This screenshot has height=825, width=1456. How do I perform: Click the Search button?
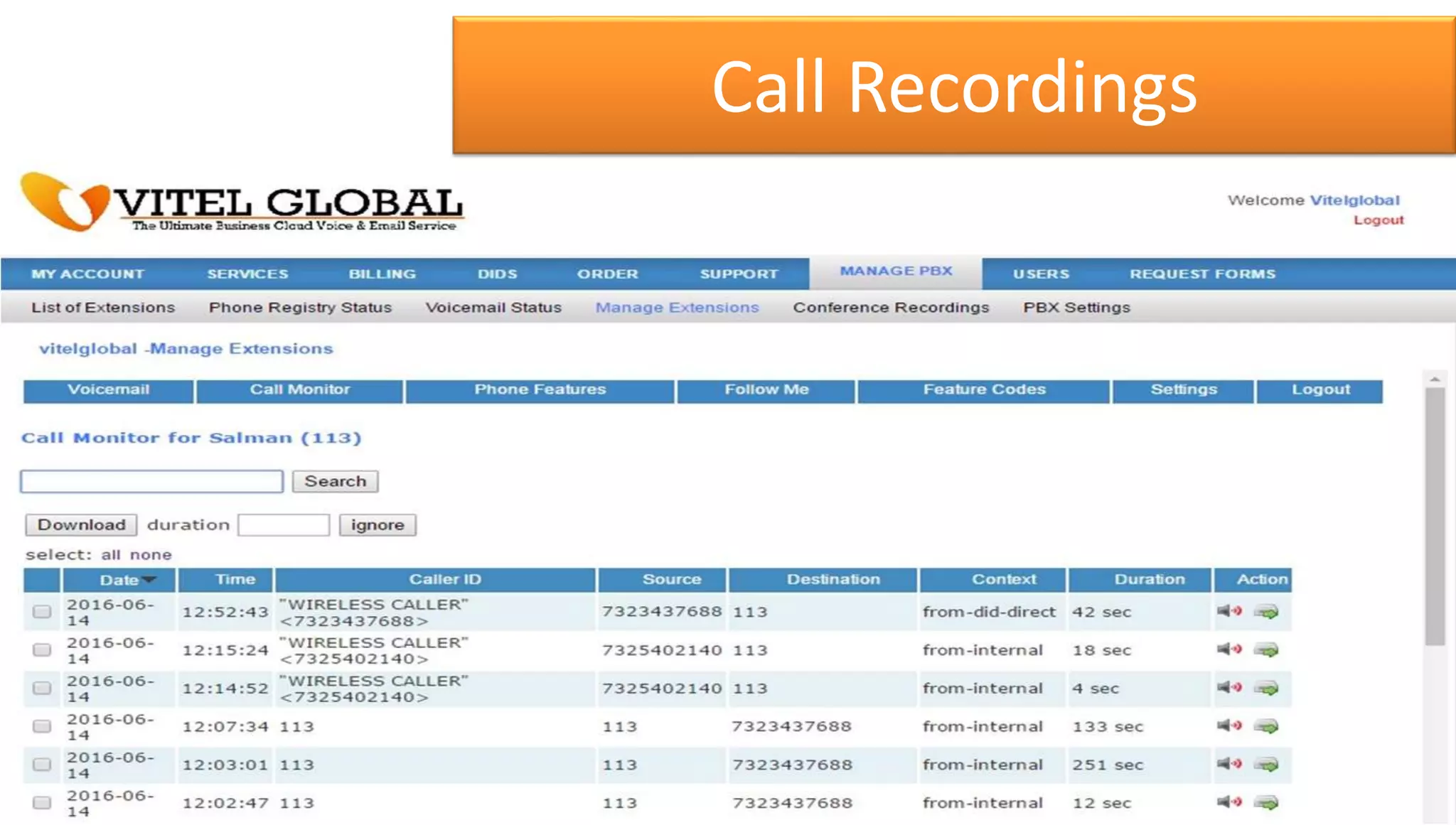click(x=335, y=482)
